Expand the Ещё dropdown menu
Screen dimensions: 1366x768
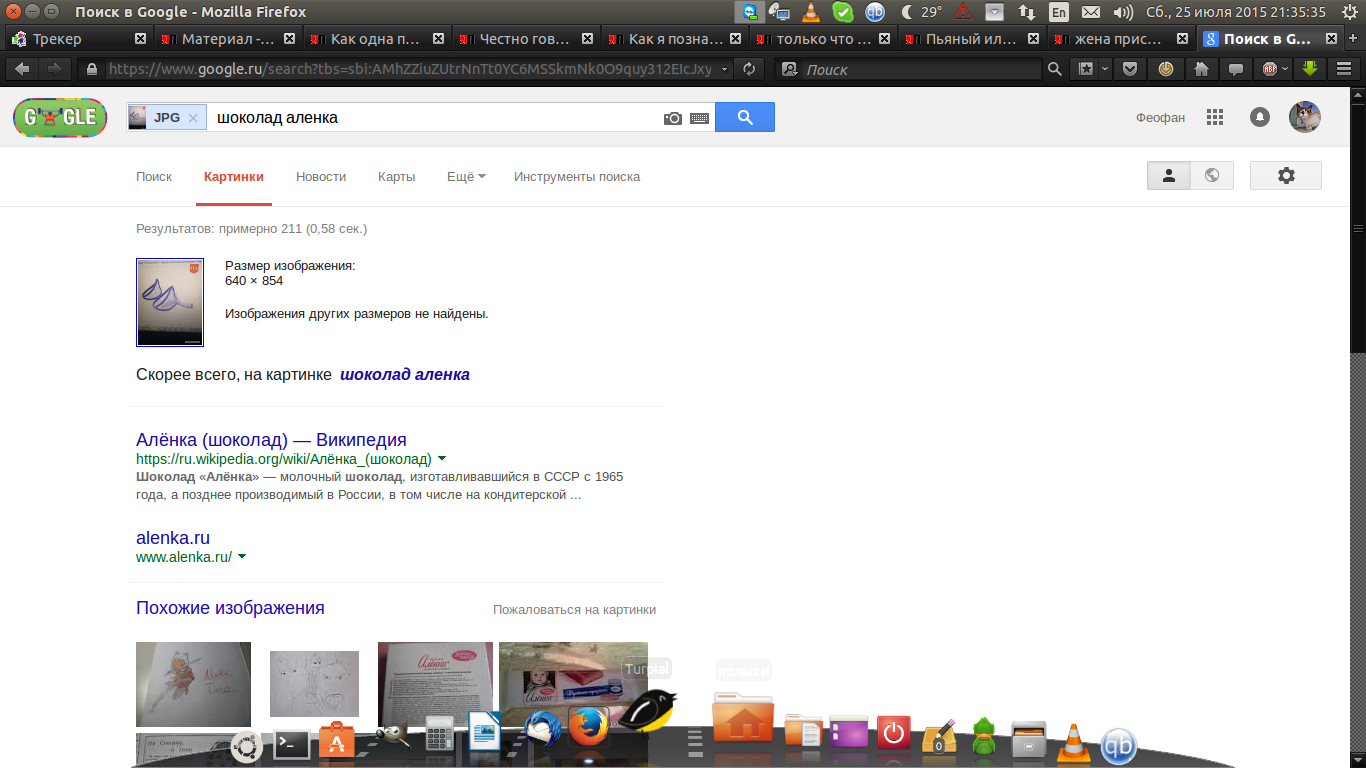click(x=466, y=176)
